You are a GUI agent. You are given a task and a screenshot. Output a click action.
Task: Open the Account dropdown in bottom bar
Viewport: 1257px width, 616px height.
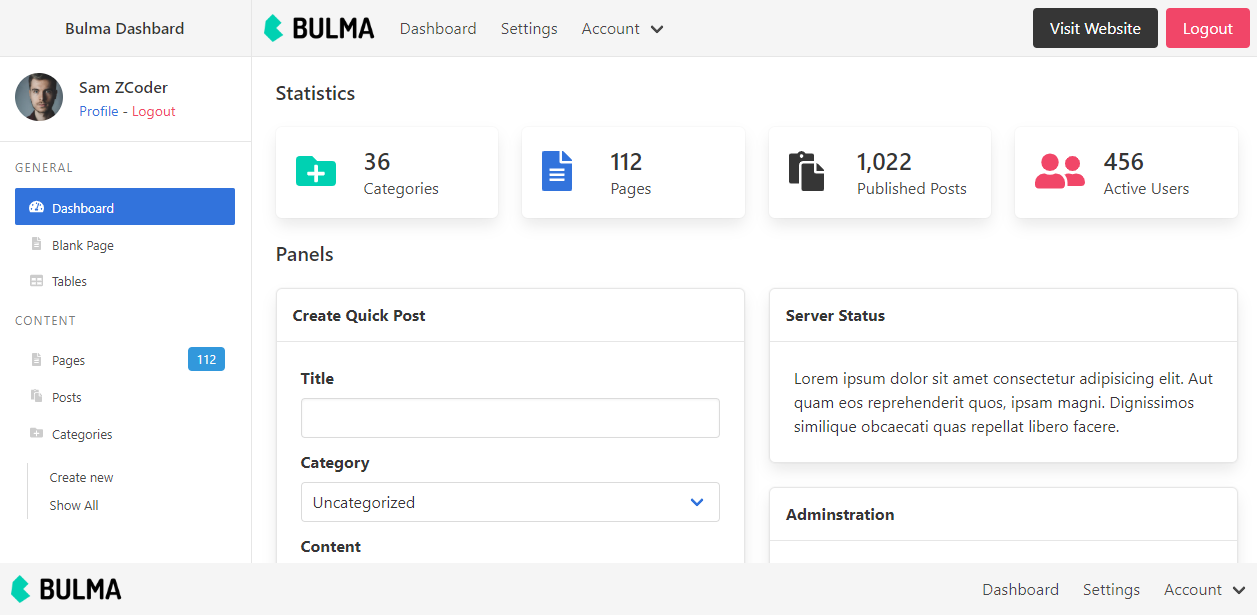pos(1204,589)
